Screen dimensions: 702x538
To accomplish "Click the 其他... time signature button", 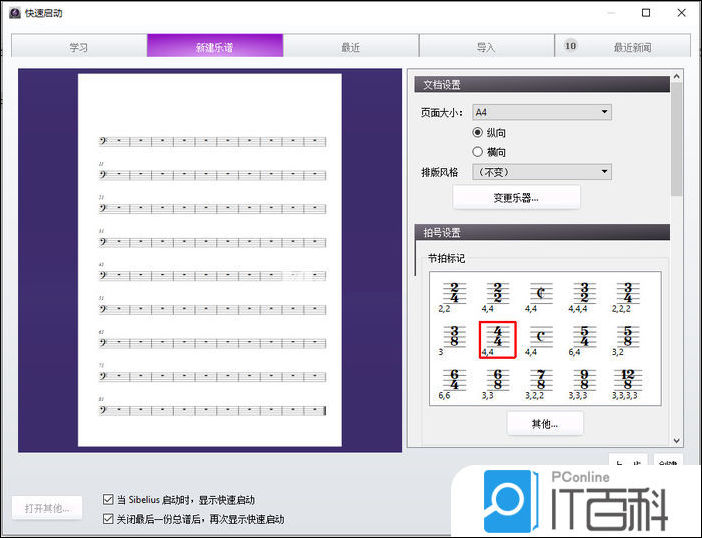I will click(x=545, y=423).
